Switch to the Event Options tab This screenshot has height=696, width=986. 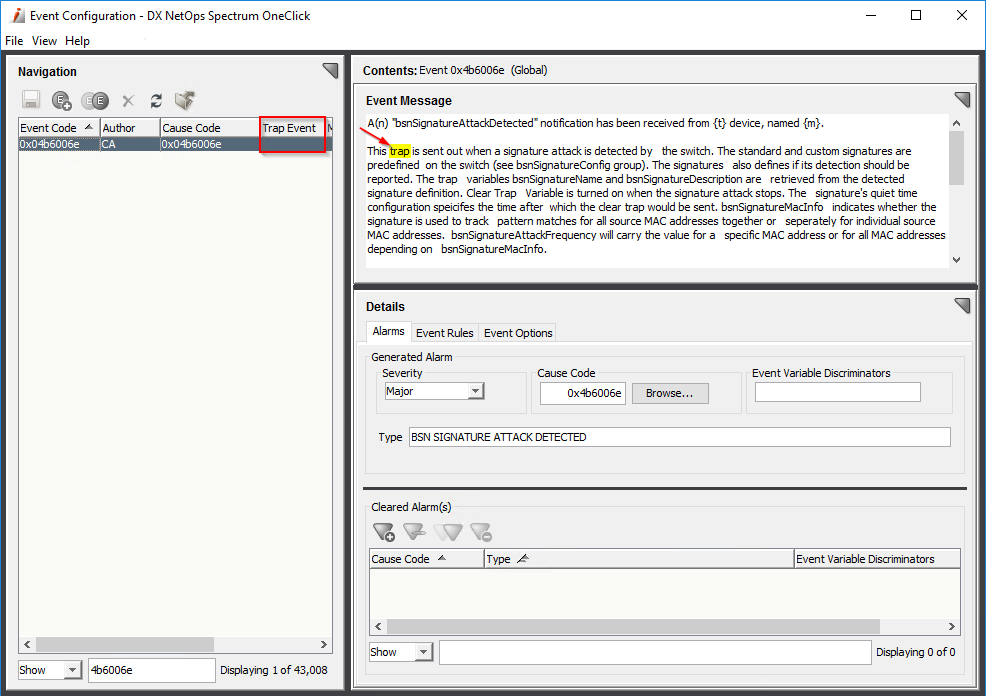coord(518,332)
